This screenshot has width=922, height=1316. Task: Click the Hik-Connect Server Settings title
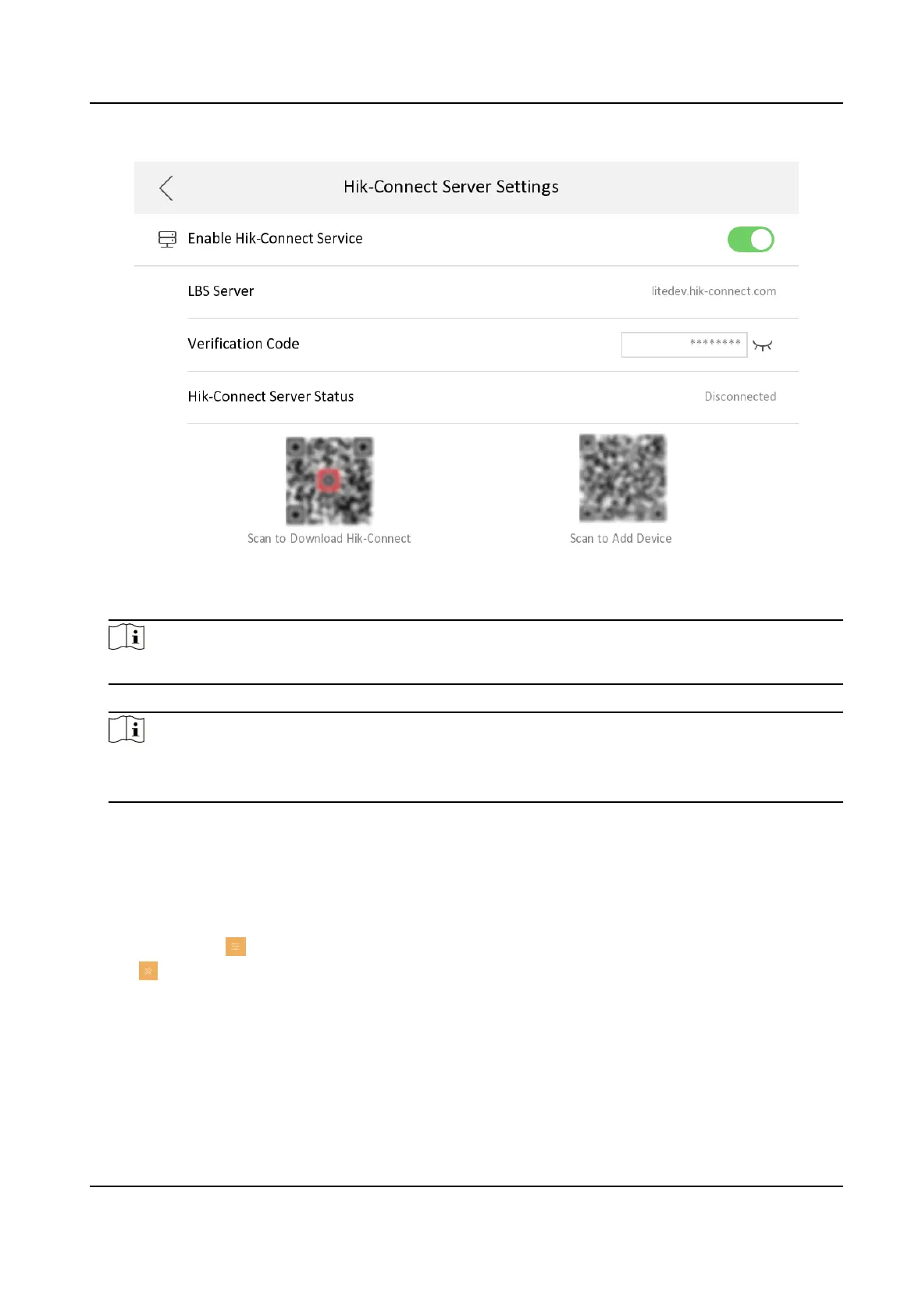[451, 187]
